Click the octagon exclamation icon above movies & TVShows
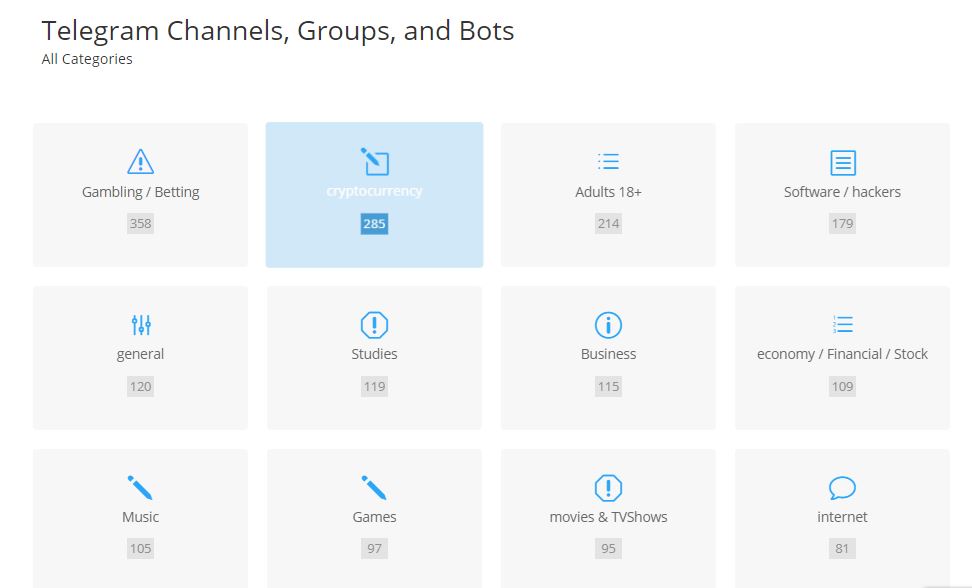 (x=608, y=488)
